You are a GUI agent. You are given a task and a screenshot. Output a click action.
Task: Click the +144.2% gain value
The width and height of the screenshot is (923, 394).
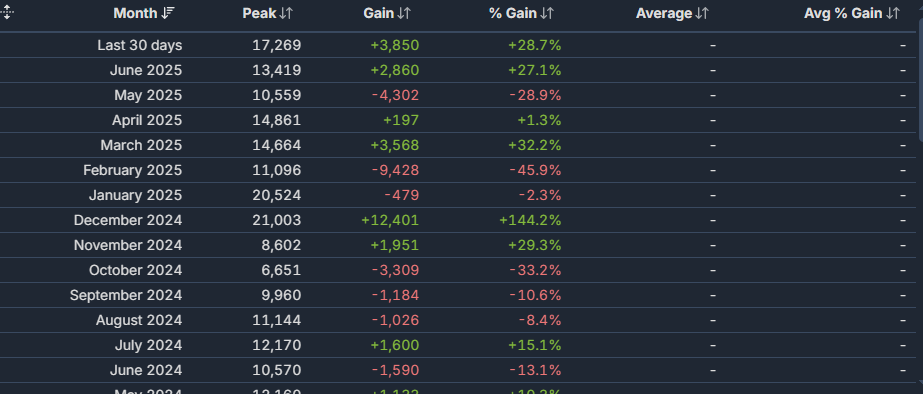pos(530,220)
